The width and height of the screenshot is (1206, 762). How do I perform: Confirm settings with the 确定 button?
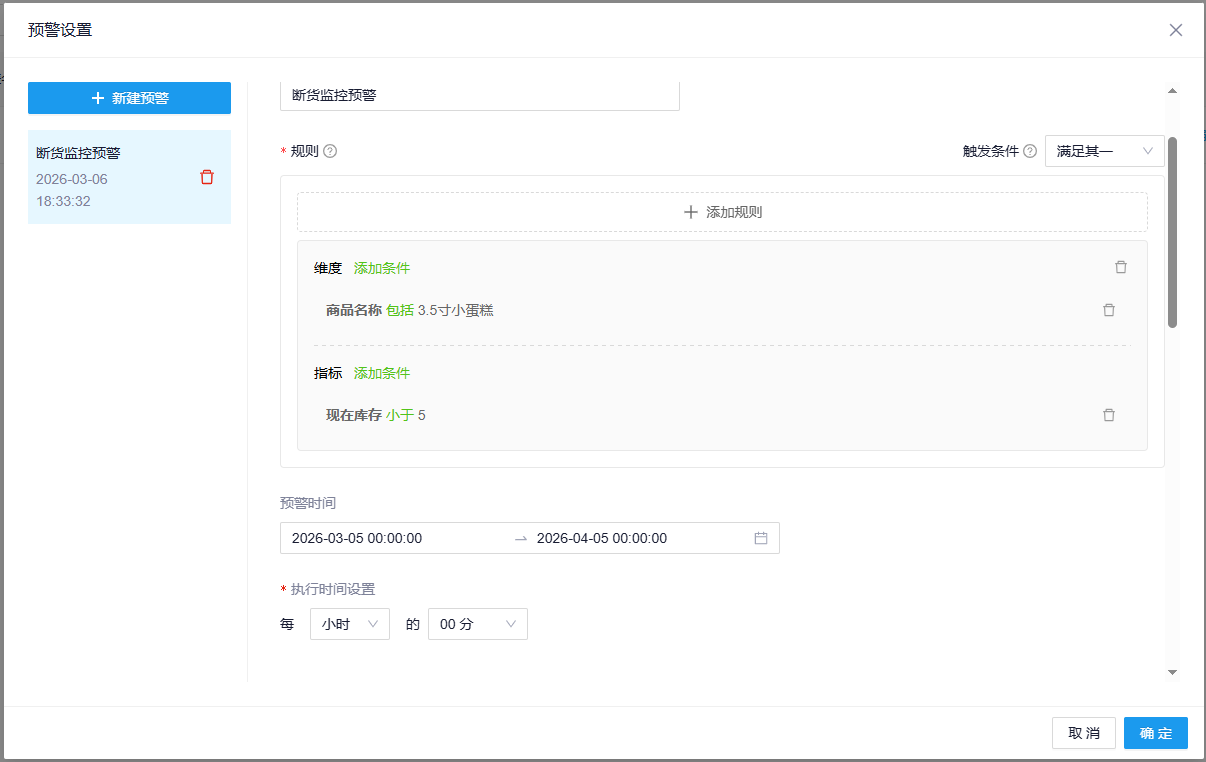[1155, 733]
